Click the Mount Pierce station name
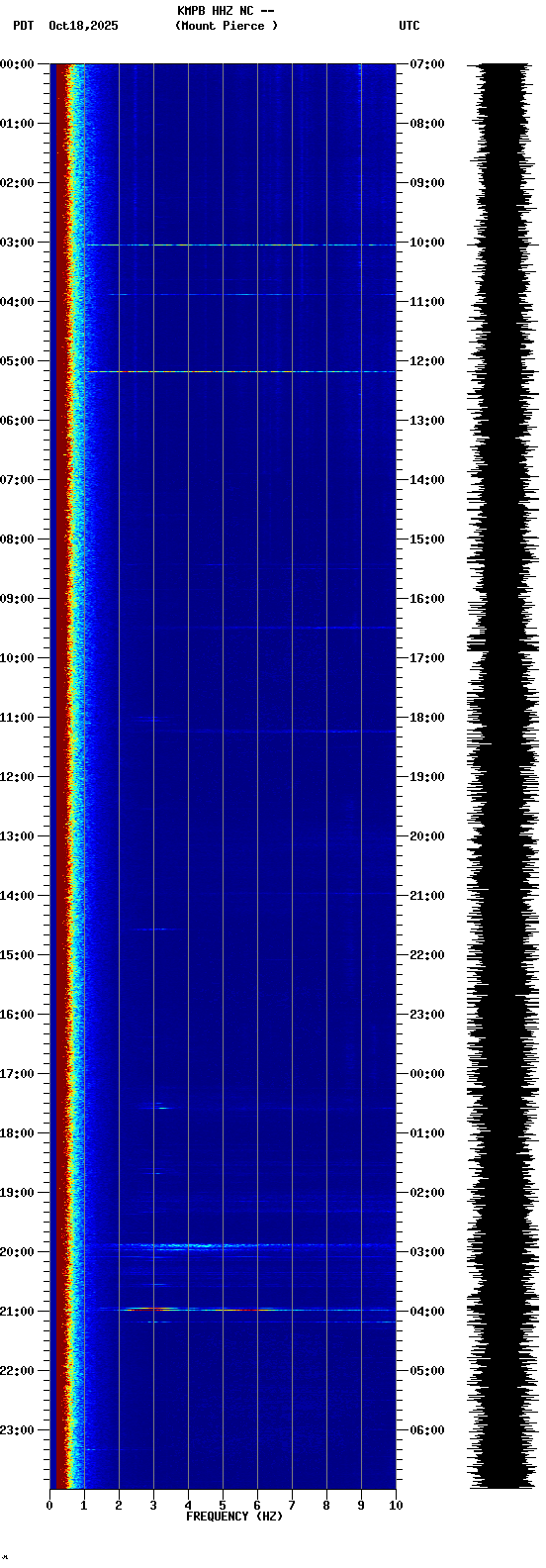 pyautogui.click(x=227, y=26)
